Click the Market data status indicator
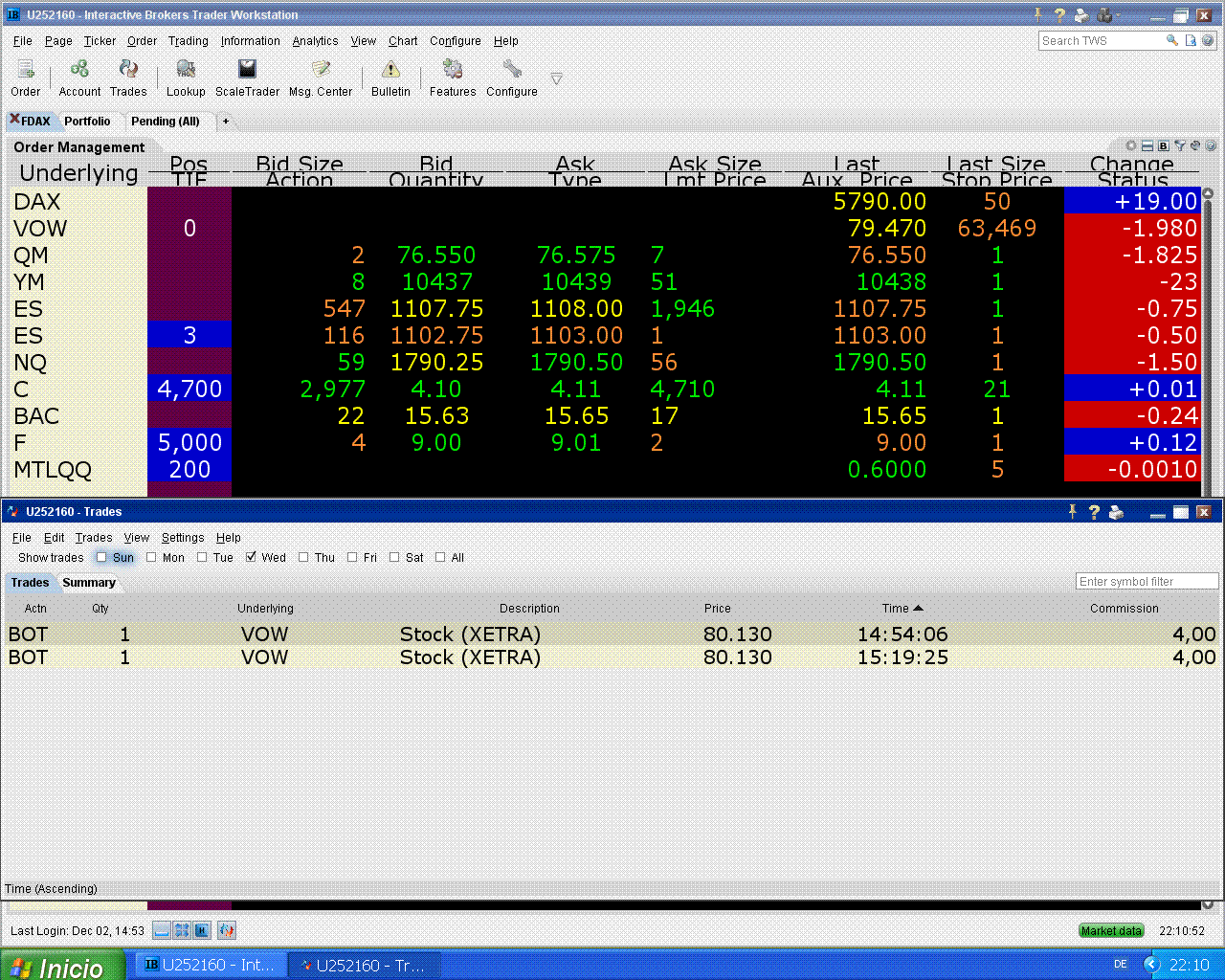The width and height of the screenshot is (1225, 980). coord(1111,930)
